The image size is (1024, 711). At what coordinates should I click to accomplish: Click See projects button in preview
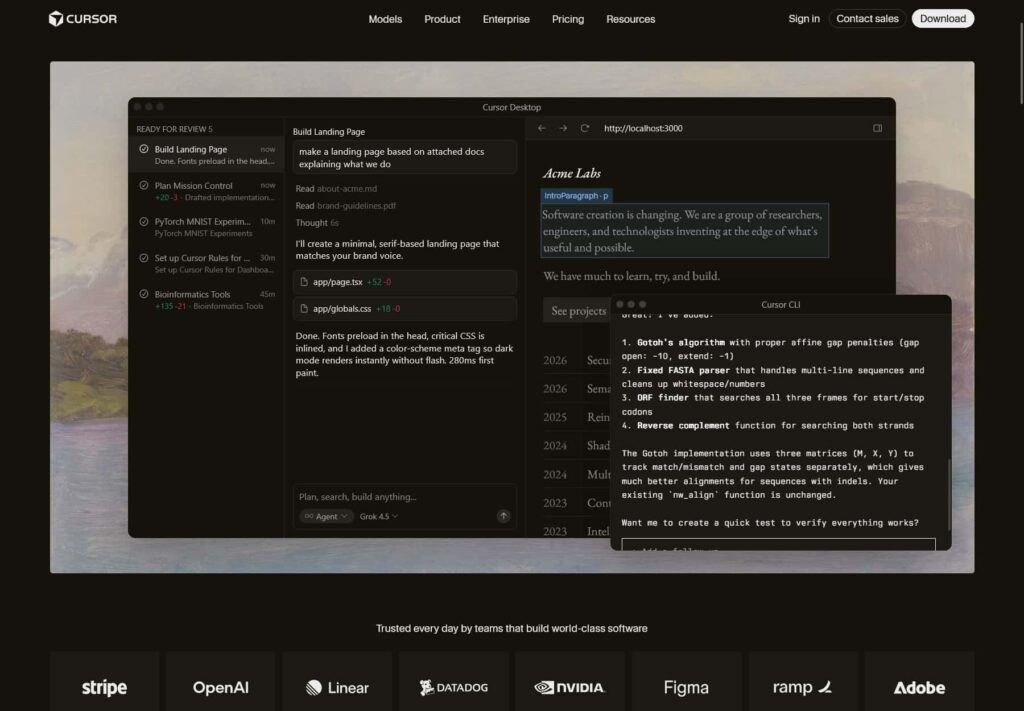[578, 311]
